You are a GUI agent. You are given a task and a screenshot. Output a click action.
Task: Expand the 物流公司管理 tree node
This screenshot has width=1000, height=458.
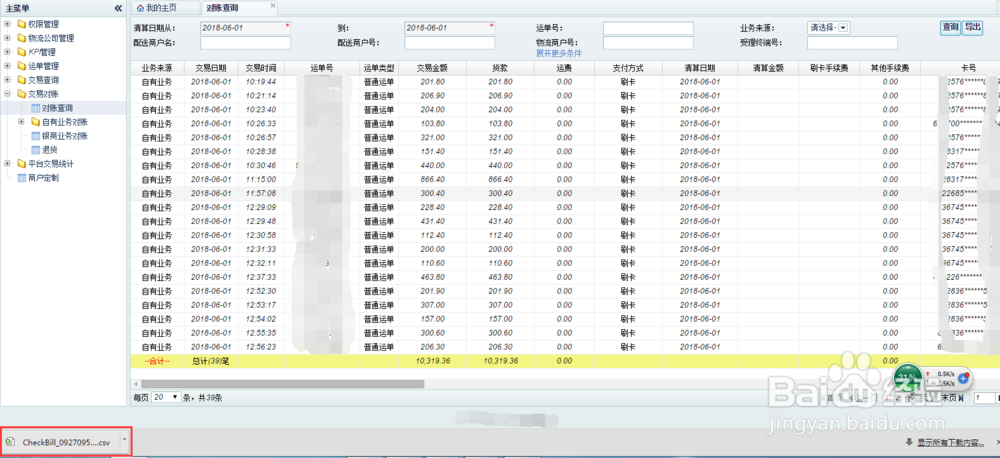coord(7,38)
